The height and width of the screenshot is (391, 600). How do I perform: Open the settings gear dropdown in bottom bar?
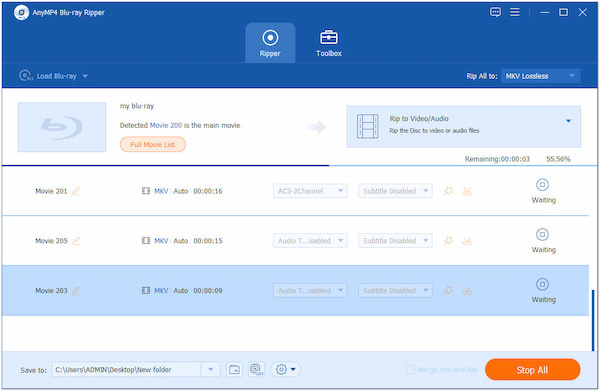tap(286, 370)
